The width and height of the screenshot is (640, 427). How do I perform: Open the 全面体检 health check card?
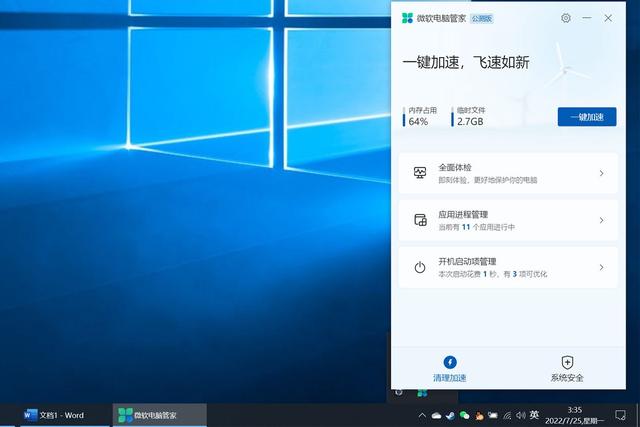click(x=508, y=173)
